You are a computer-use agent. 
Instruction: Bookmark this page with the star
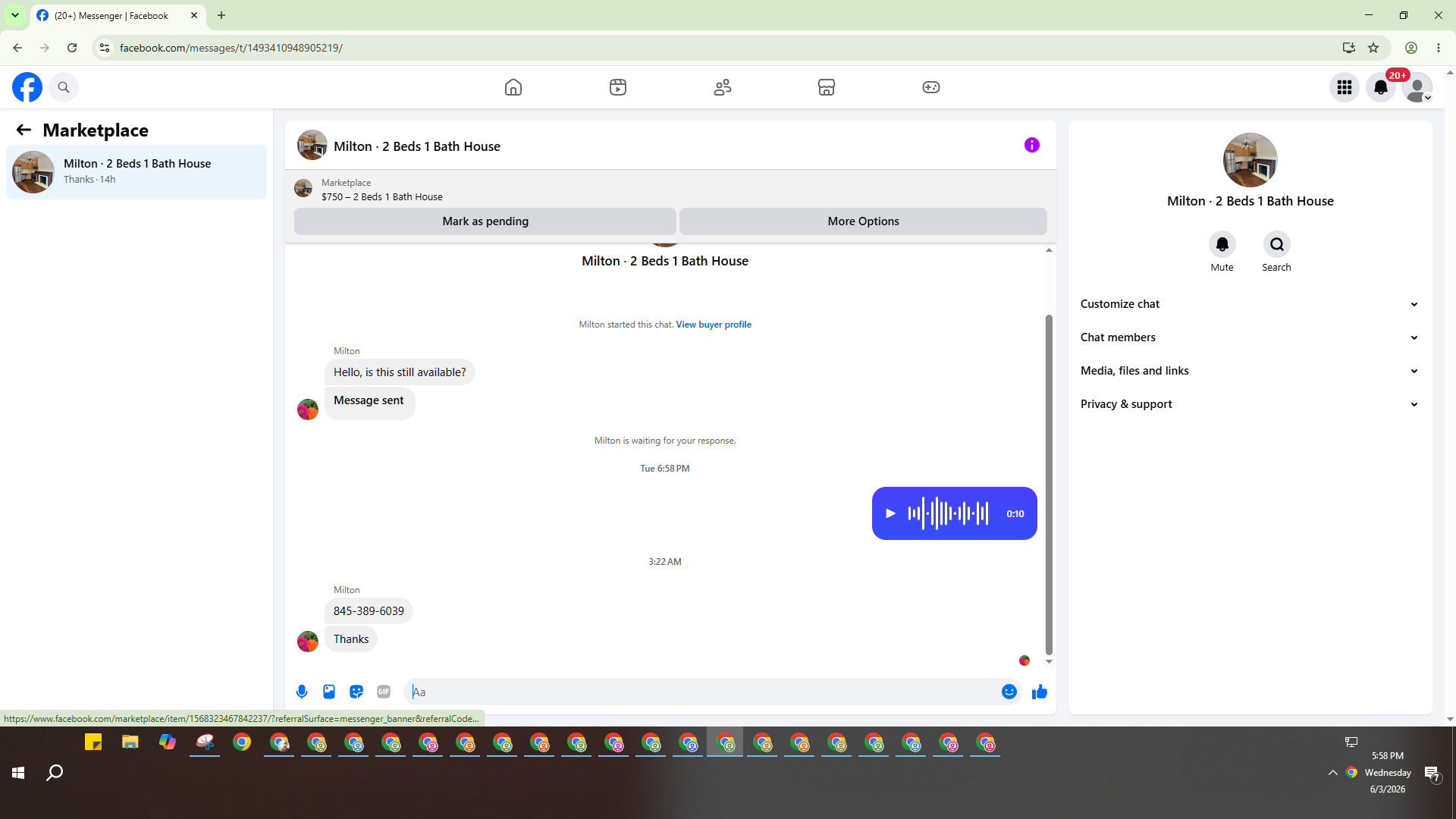1373,48
